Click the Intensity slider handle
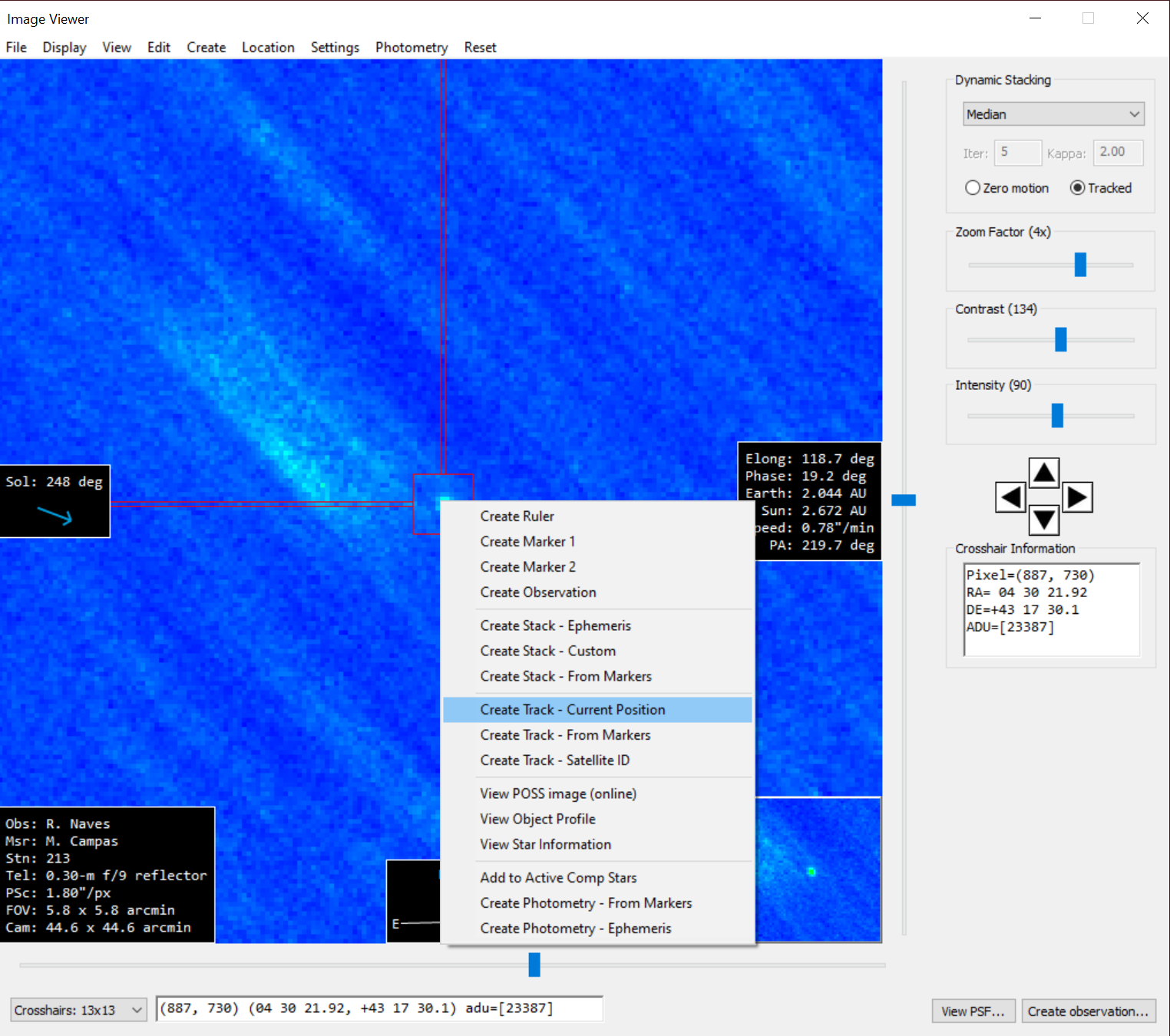The width and height of the screenshot is (1170, 1036). click(x=1057, y=415)
